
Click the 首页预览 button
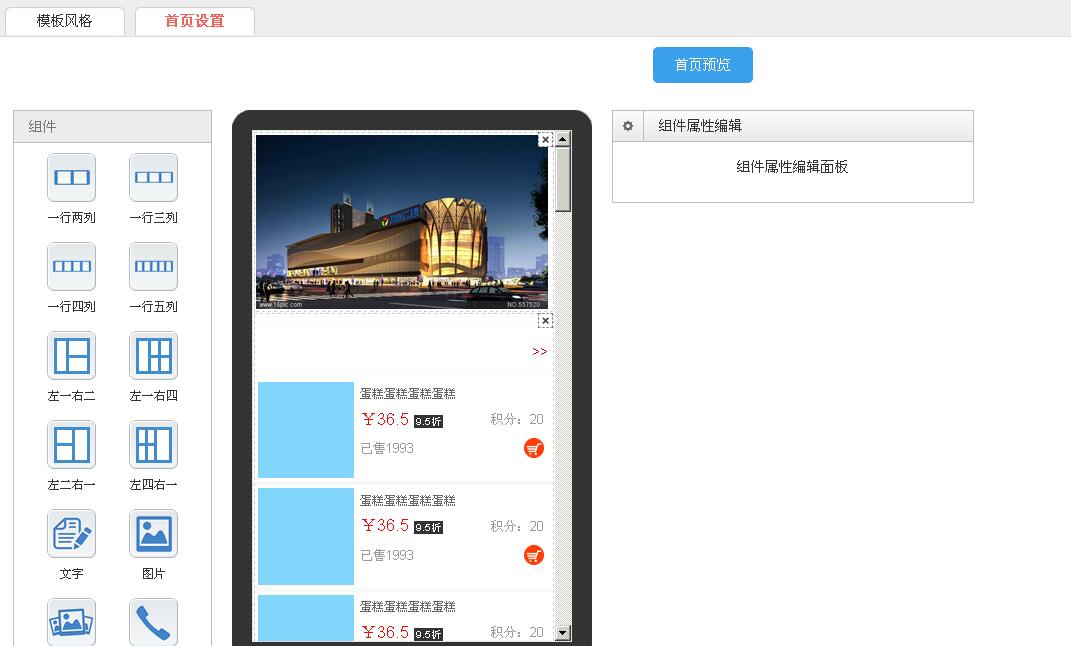coord(702,65)
